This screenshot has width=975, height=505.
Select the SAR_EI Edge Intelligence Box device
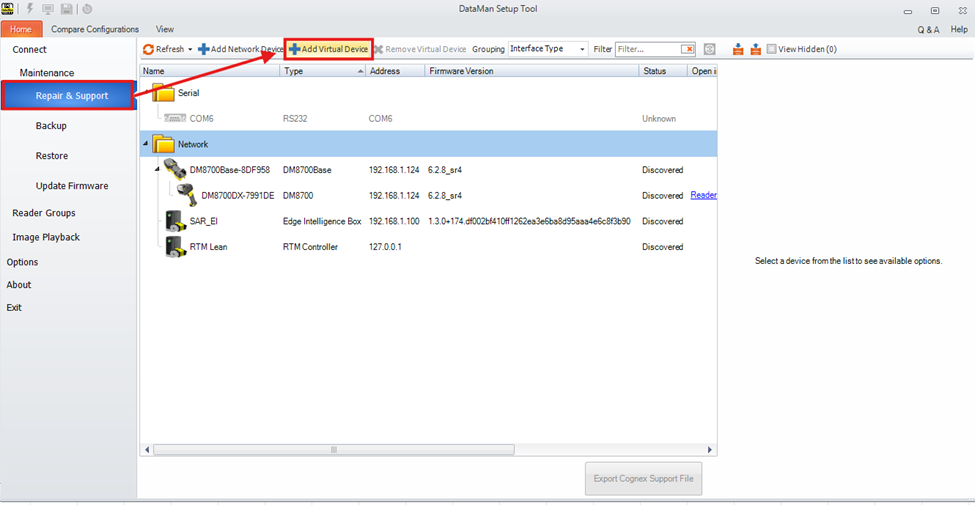pyautogui.click(x=204, y=221)
